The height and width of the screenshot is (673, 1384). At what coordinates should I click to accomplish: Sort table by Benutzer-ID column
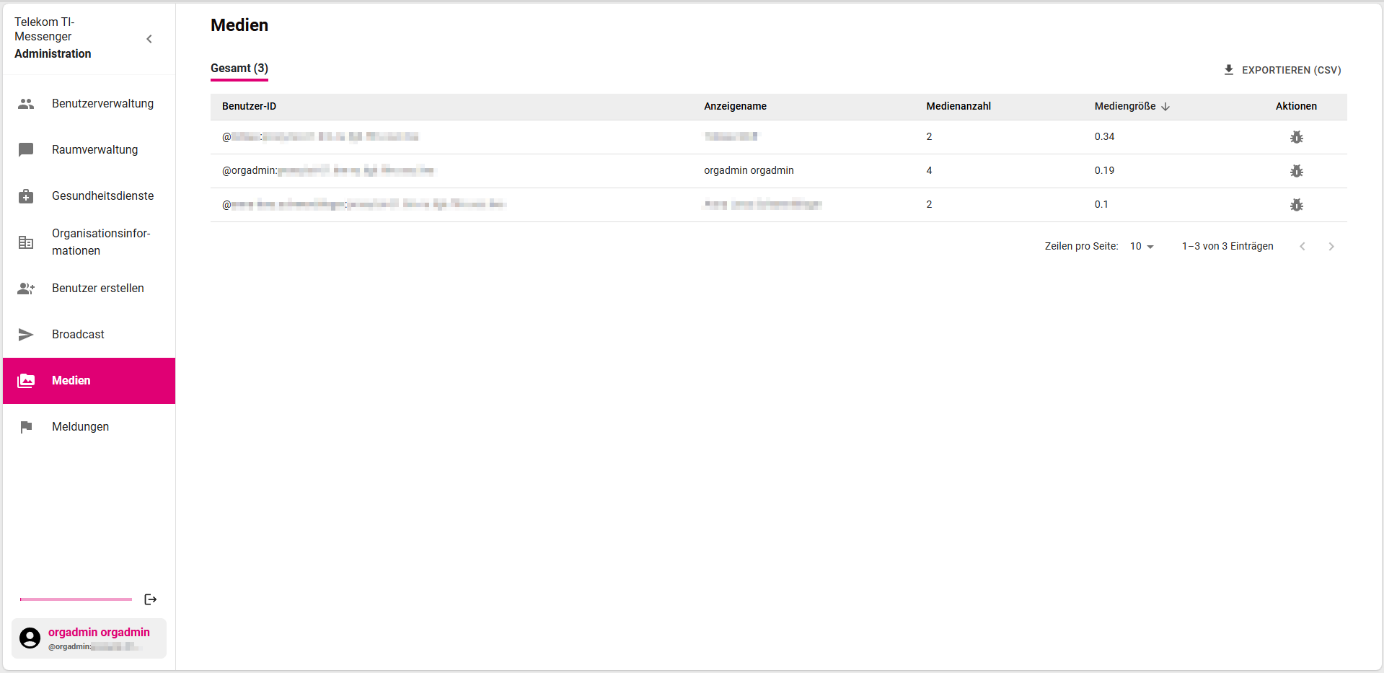click(249, 106)
